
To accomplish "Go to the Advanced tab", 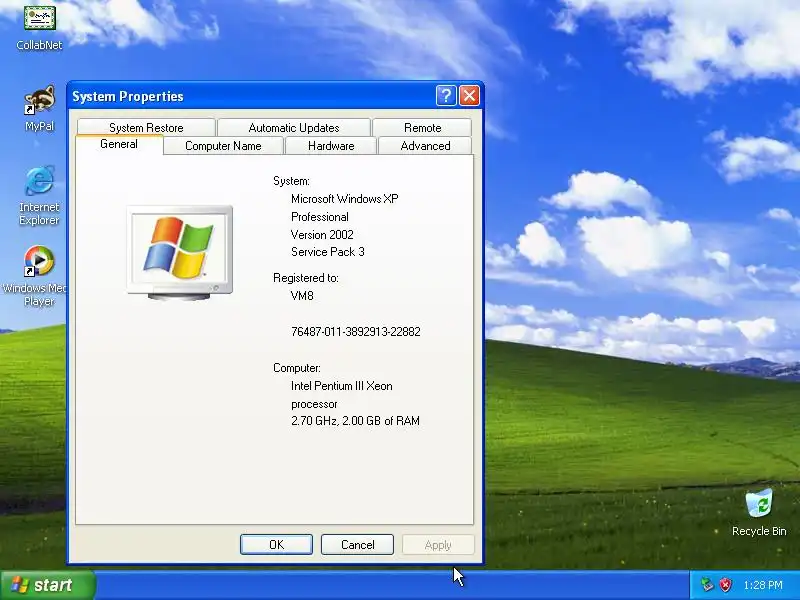I will pos(425,146).
